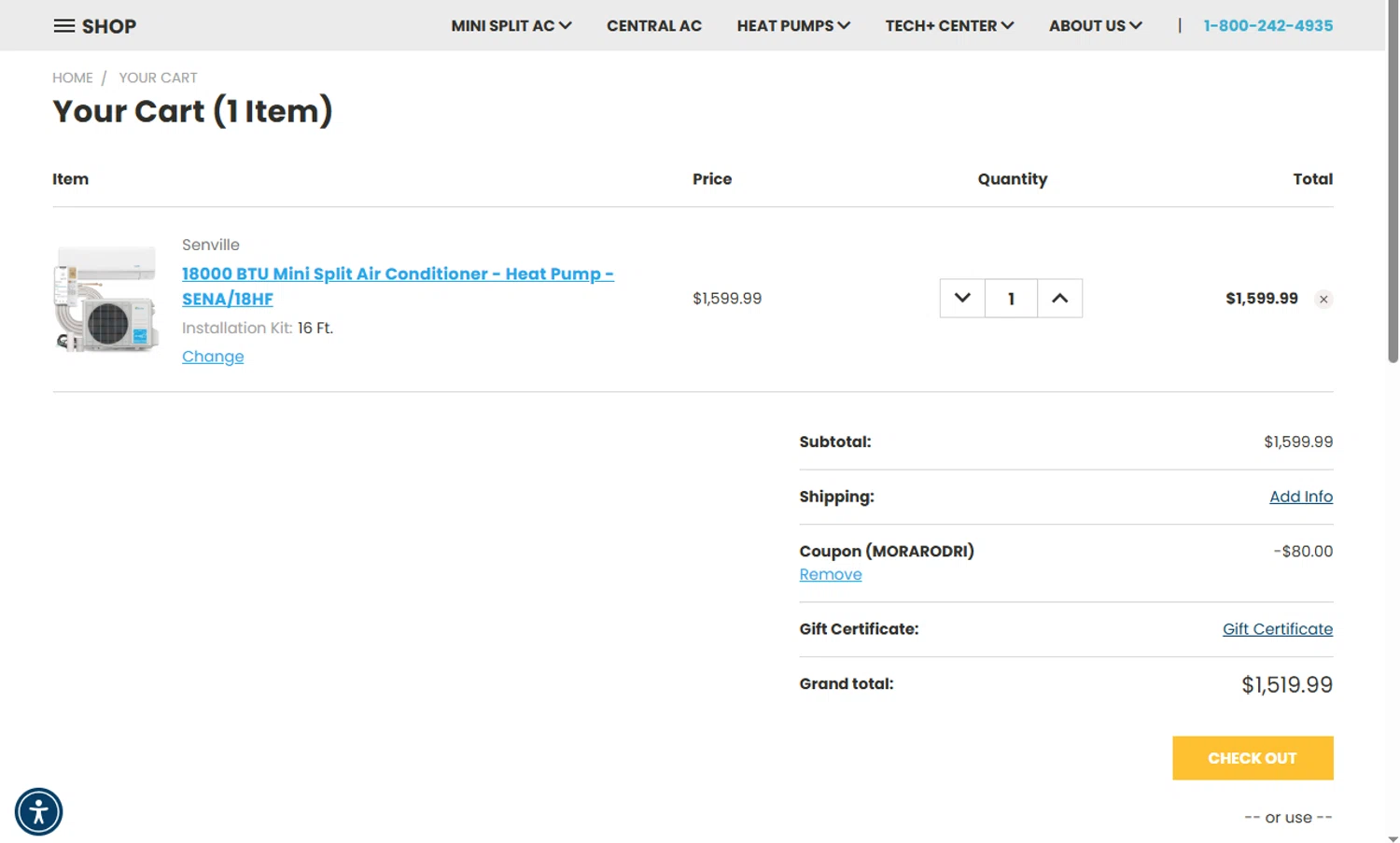Remove item with the X icon

tap(1323, 300)
